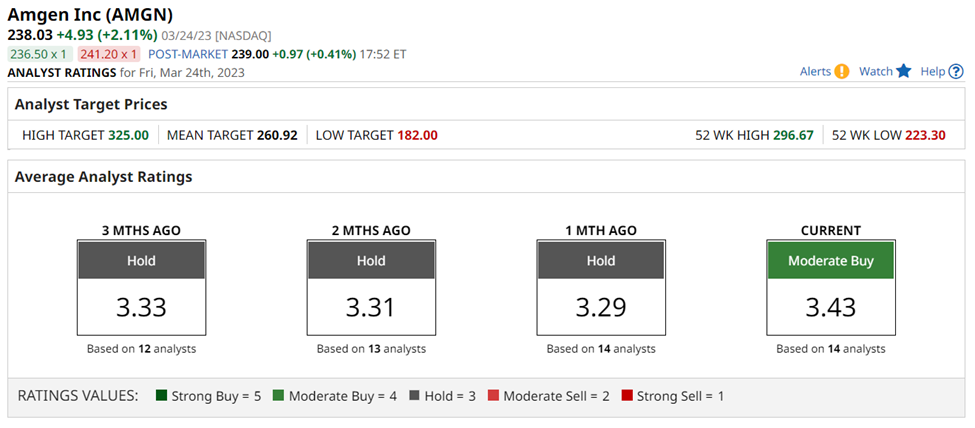
Task: Click the rating score 3.31
Action: coord(371,308)
